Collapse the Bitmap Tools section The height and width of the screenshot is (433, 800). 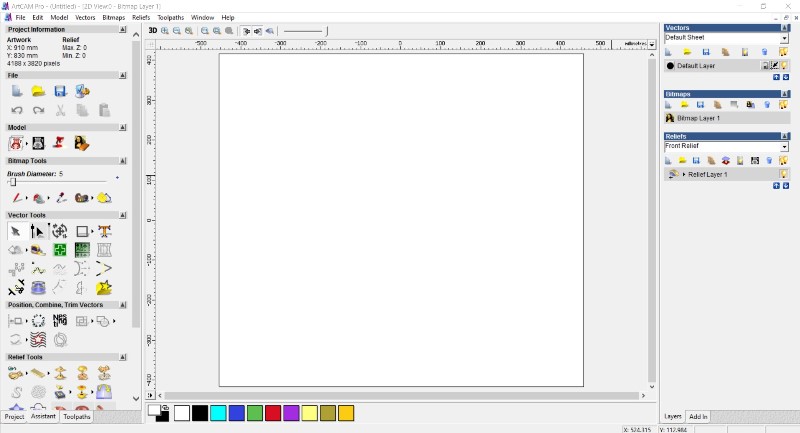[122, 161]
